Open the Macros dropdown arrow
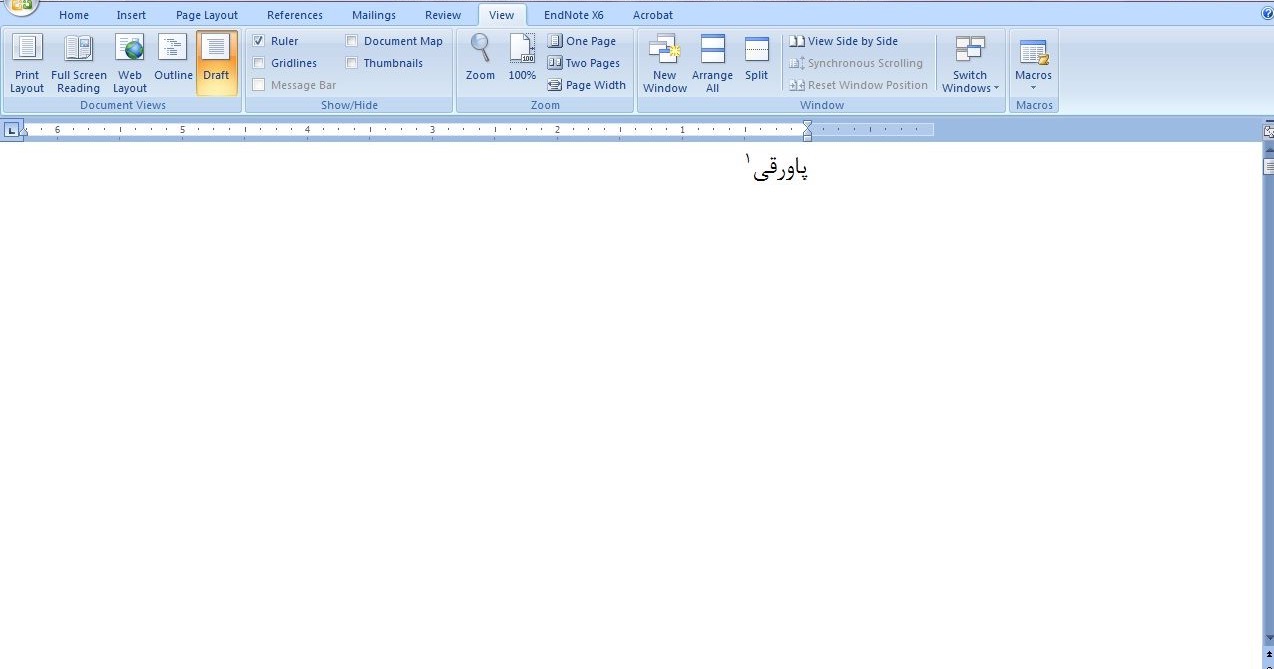 (1033, 87)
